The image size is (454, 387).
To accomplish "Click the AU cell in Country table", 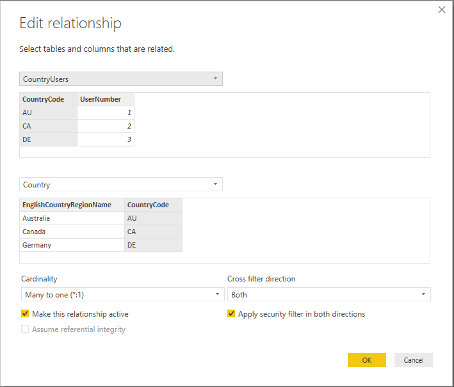I will coord(153,218).
